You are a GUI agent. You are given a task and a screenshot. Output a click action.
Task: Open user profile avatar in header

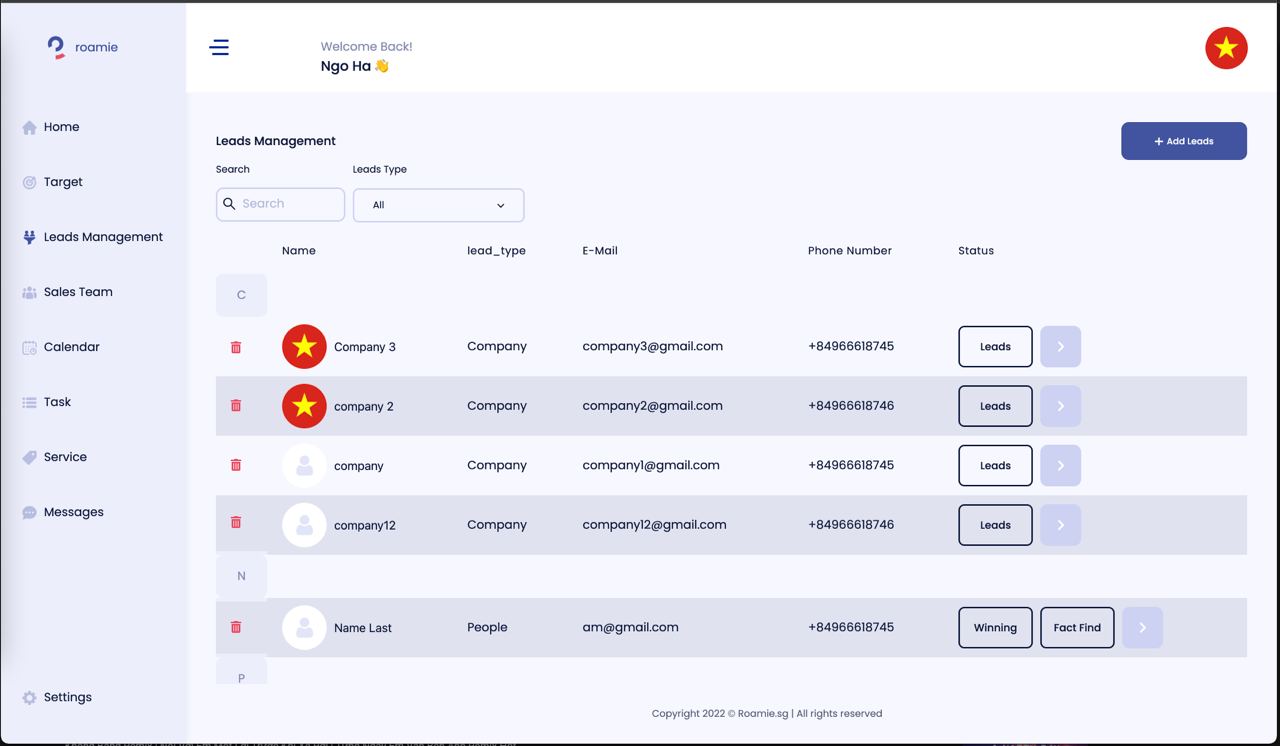[1226, 48]
